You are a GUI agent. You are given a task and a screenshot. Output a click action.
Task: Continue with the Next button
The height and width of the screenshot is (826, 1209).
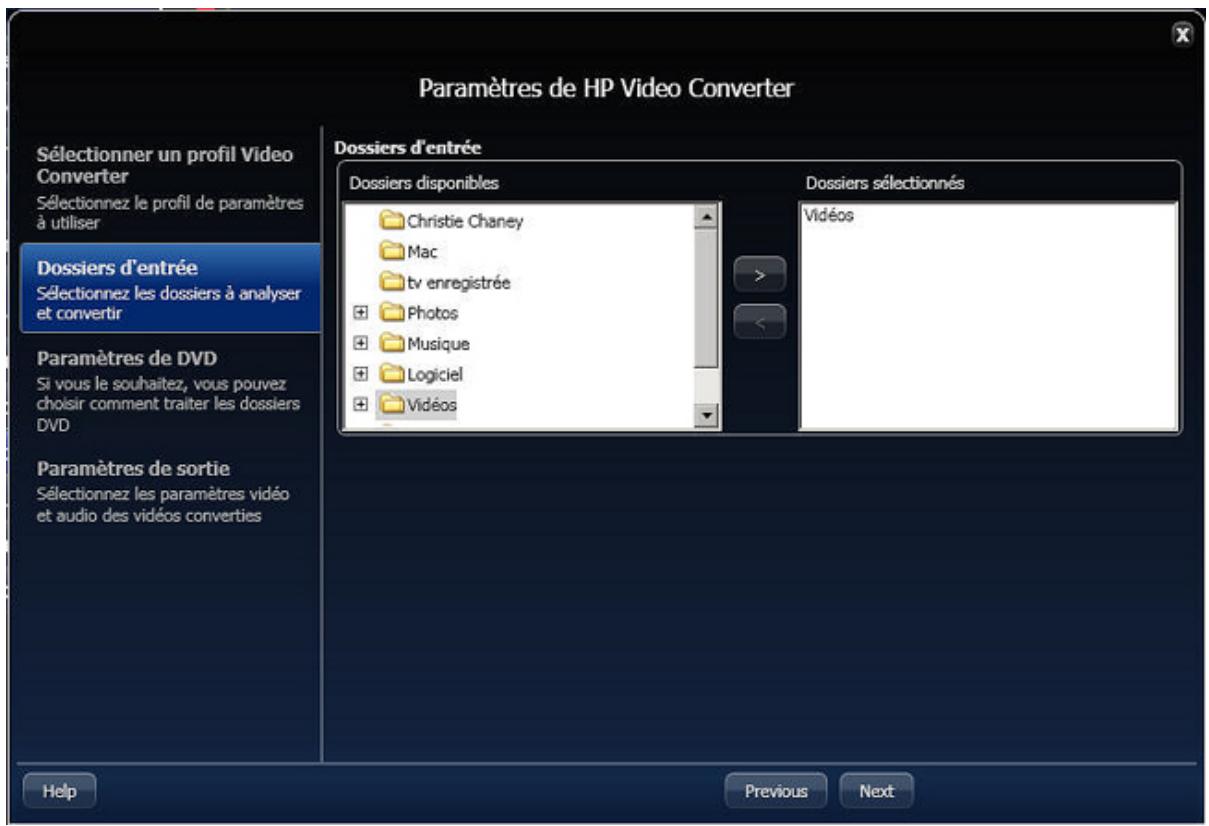(876, 791)
